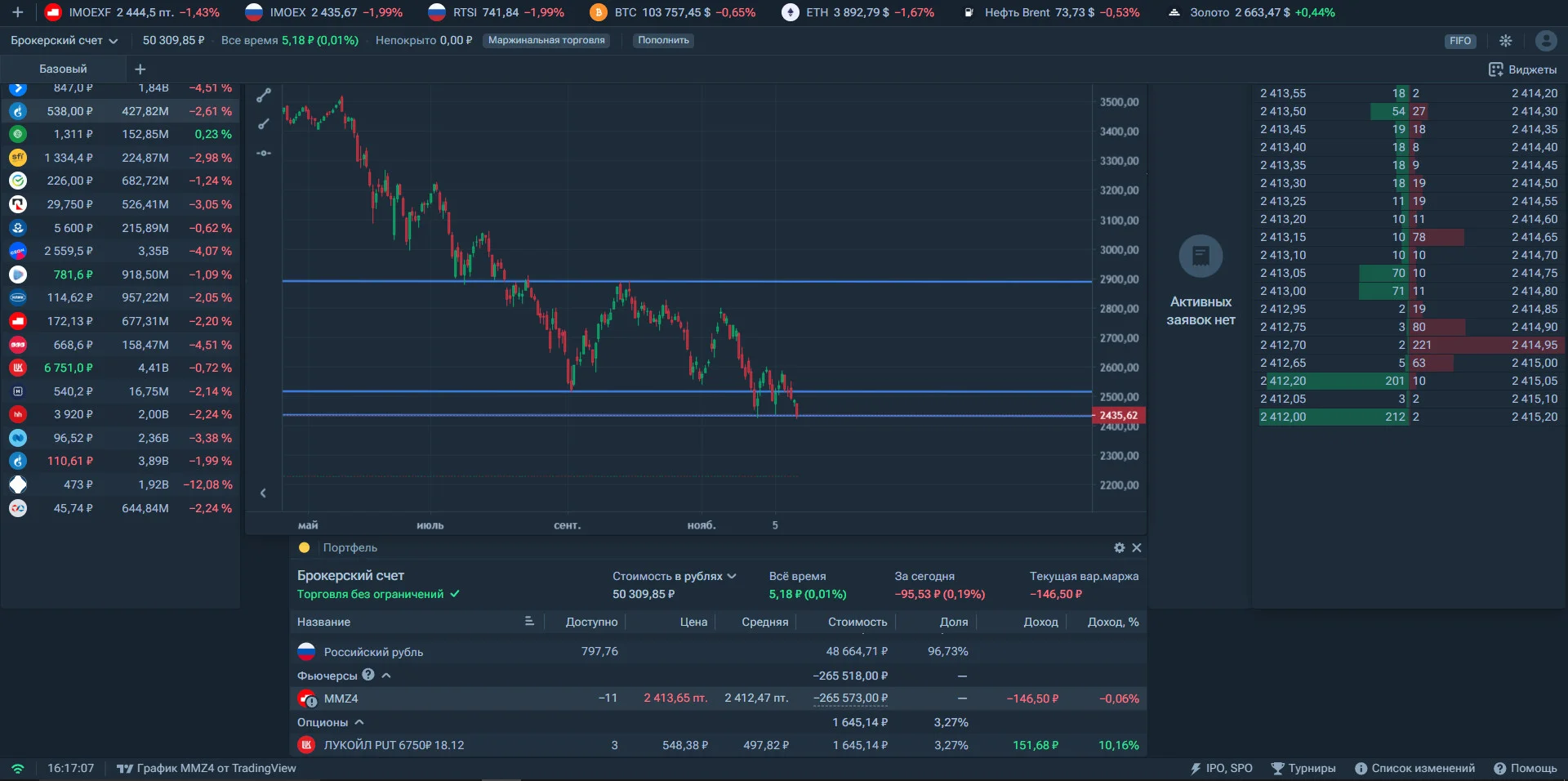Screen dimensions: 1568x781
Task: Click the BTC ticker coin icon
Action: [599, 12]
